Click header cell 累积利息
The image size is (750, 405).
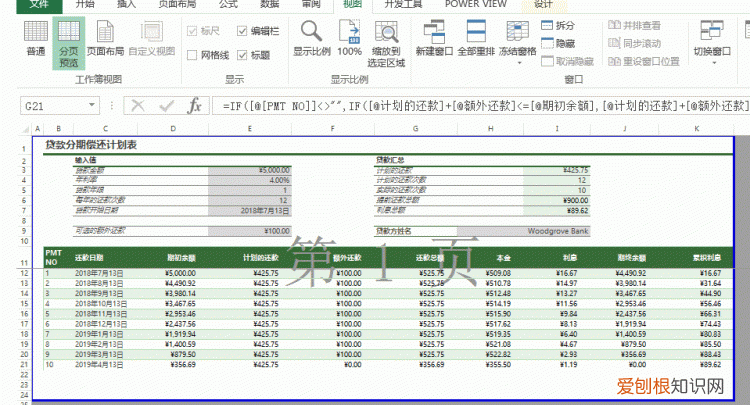pos(707,258)
